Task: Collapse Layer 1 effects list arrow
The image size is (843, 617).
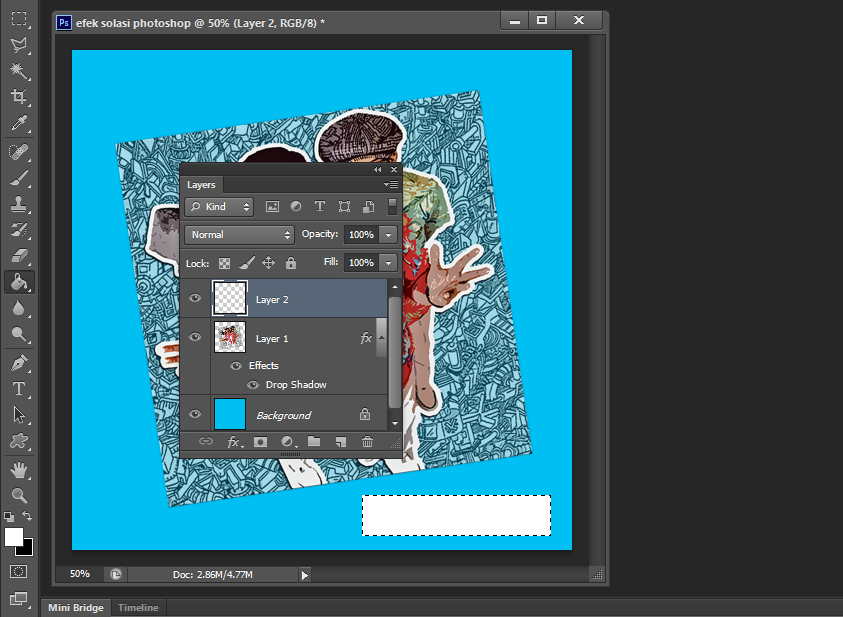Action: pyautogui.click(x=382, y=338)
